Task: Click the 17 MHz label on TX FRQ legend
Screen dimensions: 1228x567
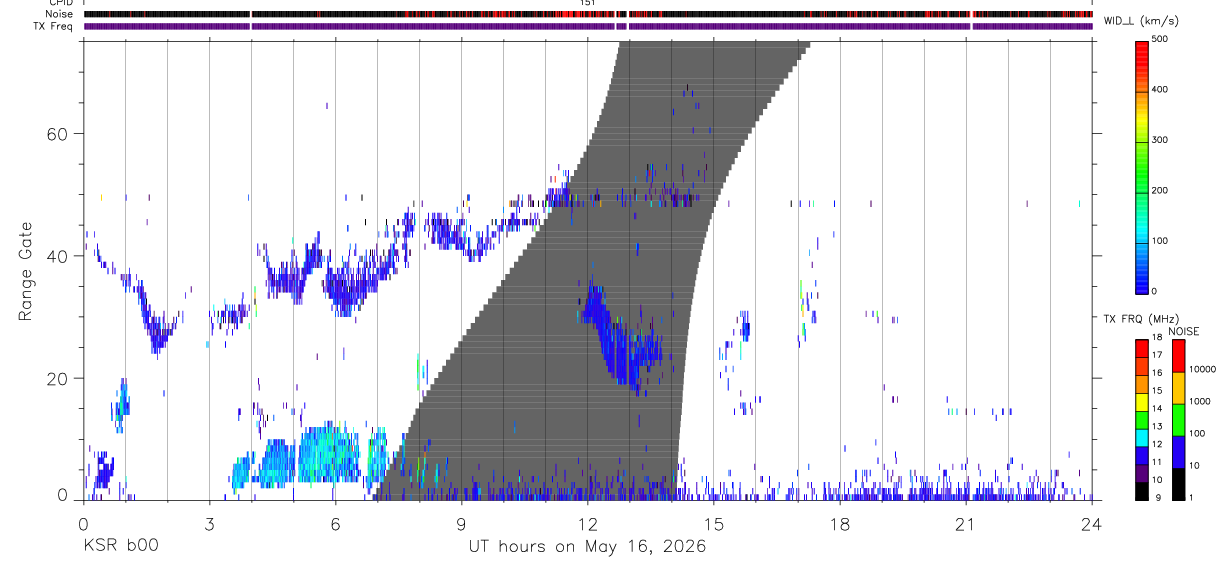Action: click(1157, 356)
